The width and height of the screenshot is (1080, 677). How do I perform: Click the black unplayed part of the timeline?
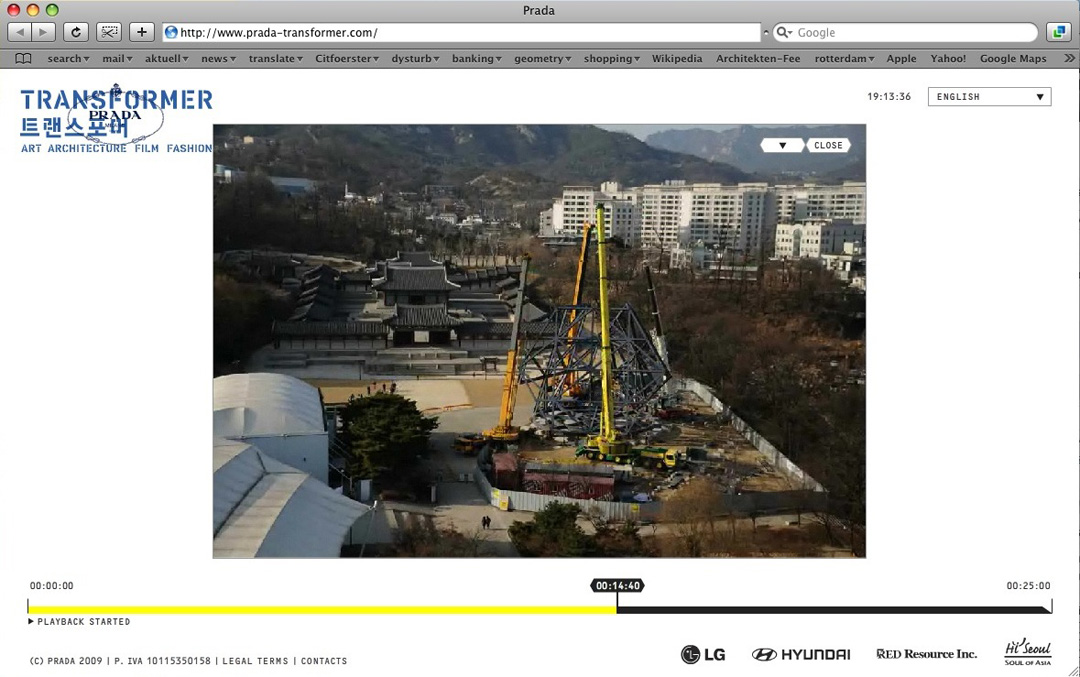[834, 610]
